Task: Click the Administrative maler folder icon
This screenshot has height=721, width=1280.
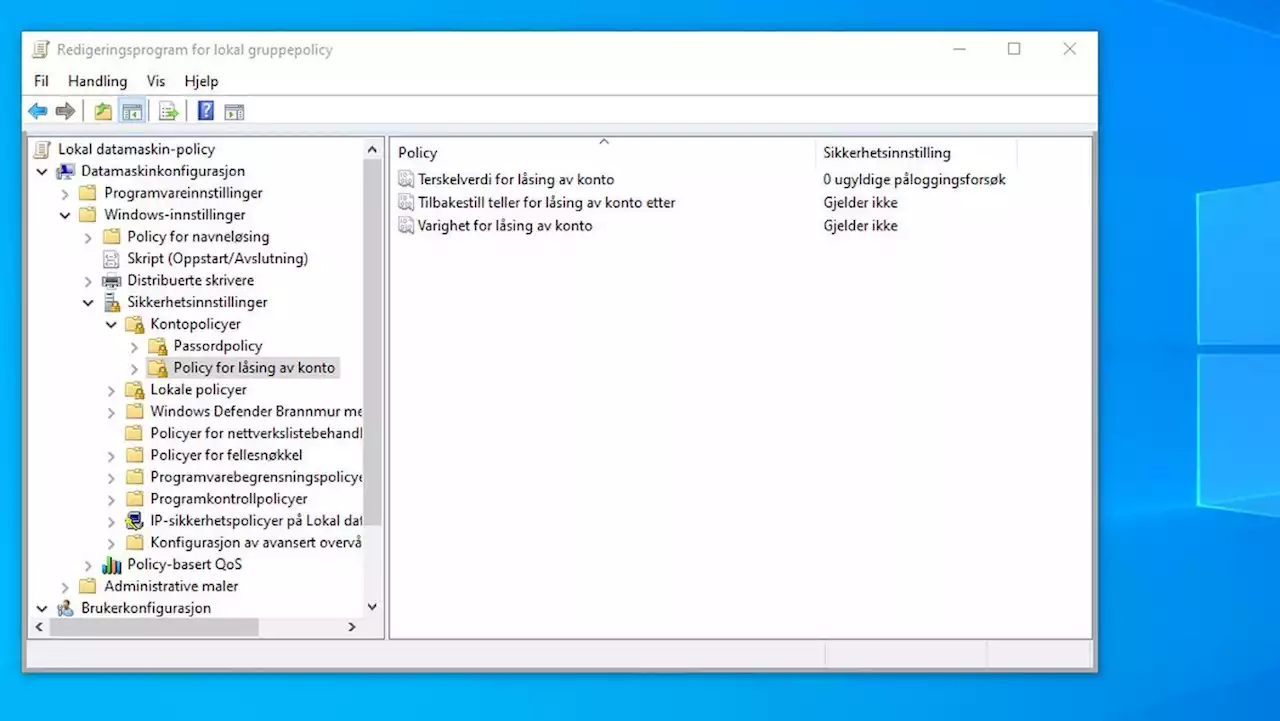Action: tap(88, 586)
